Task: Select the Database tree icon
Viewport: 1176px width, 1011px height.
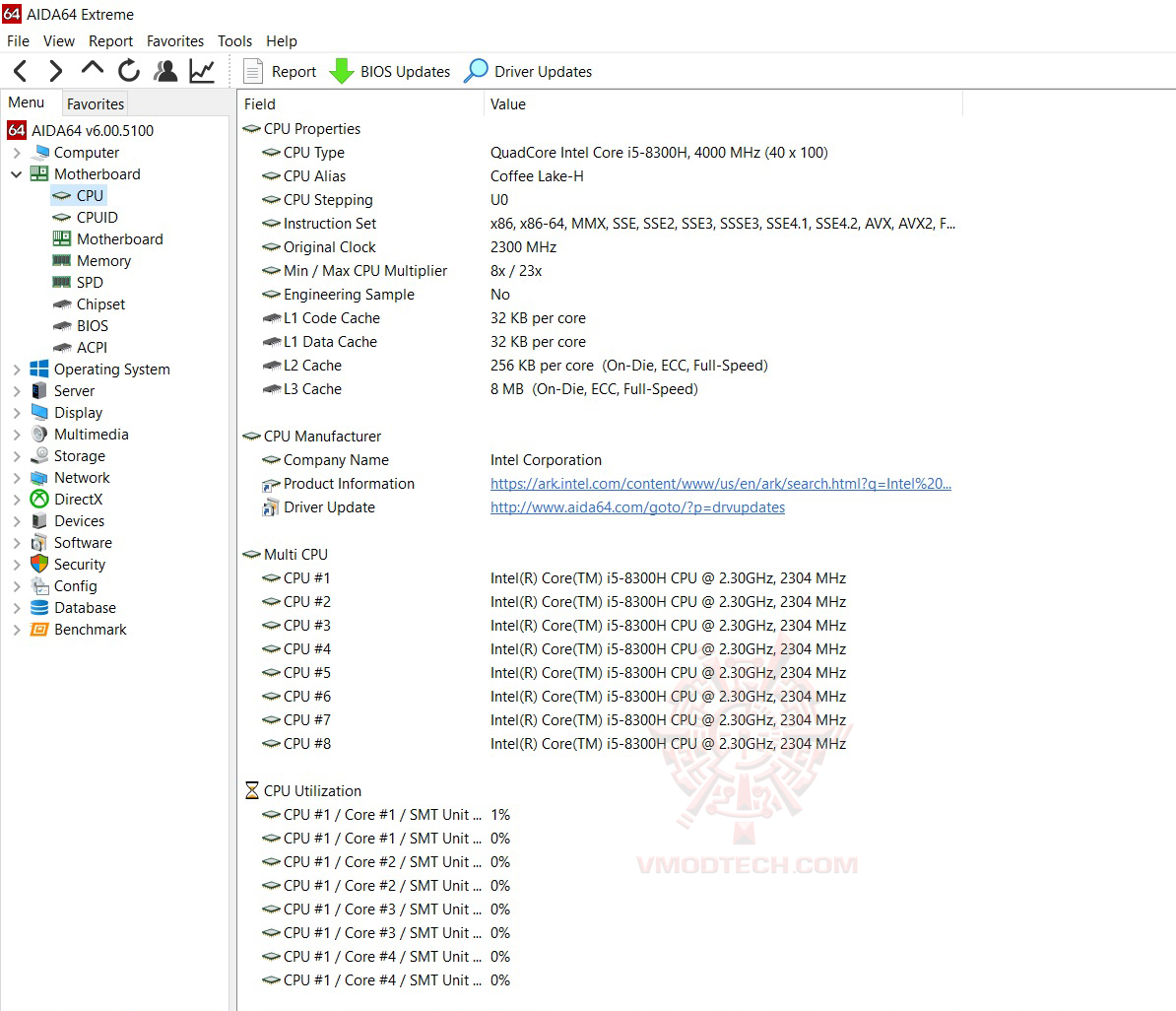Action: click(39, 608)
